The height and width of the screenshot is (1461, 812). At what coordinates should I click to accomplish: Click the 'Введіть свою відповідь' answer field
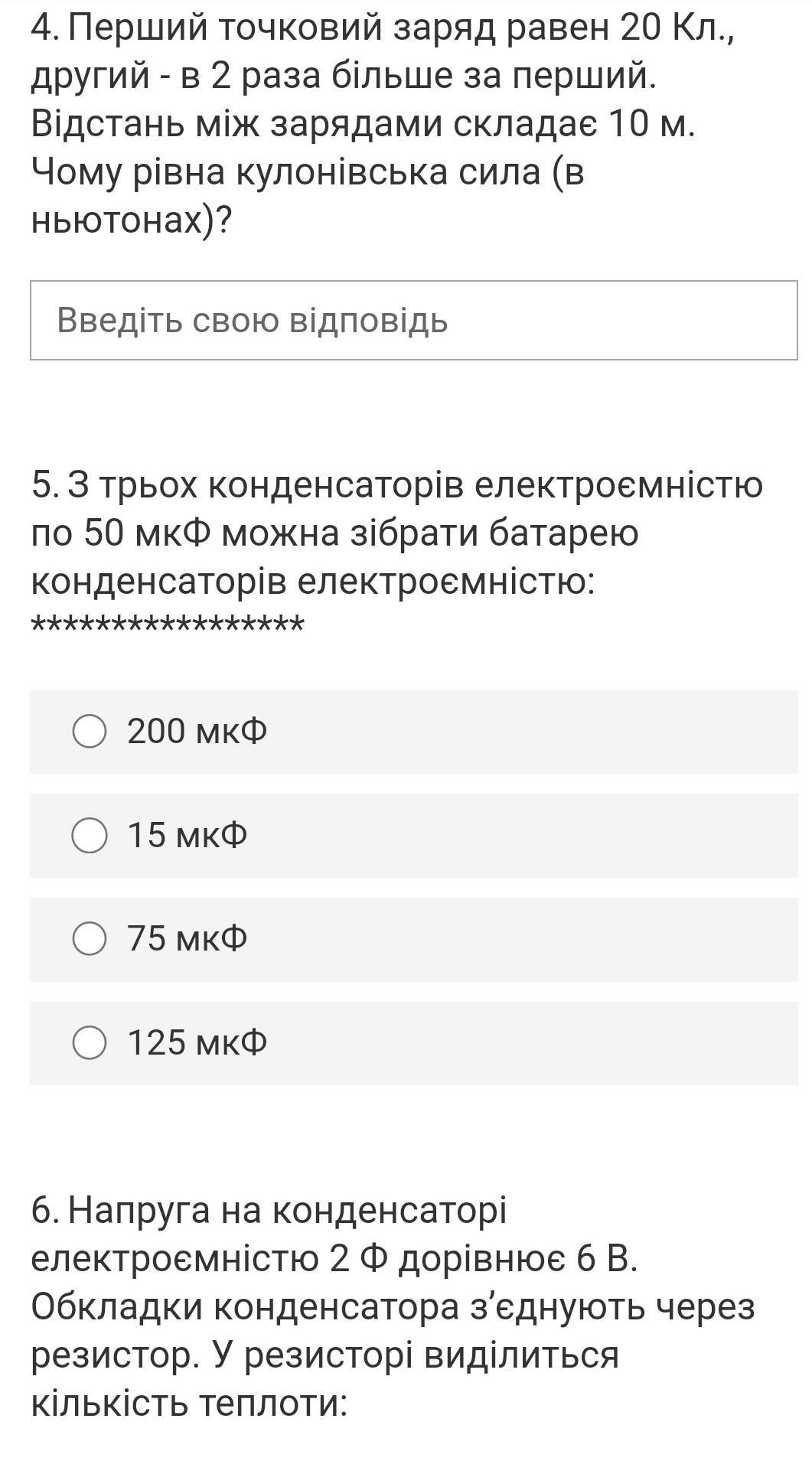(x=413, y=320)
